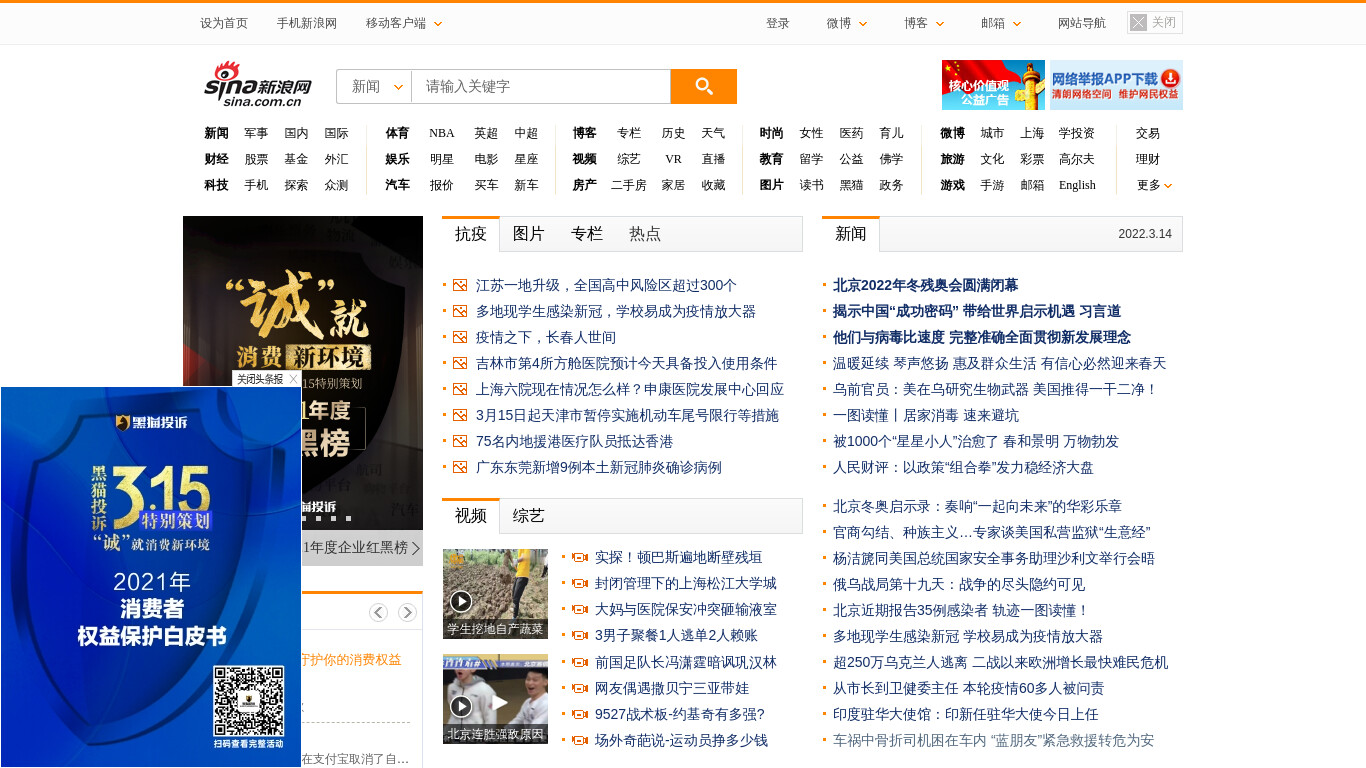Open the English navigation link

(1077, 185)
